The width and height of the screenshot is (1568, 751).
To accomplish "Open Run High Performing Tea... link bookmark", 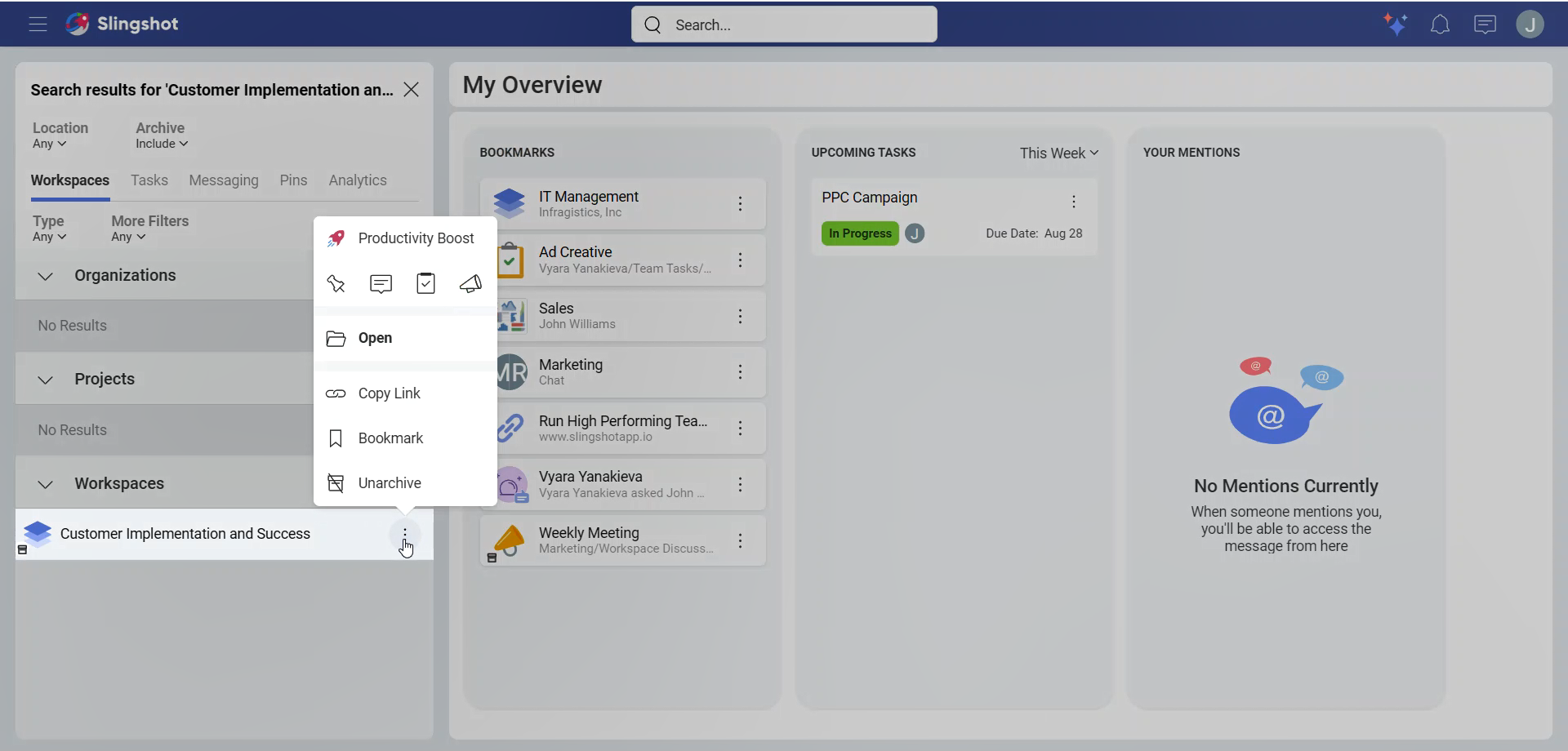I will [x=622, y=429].
